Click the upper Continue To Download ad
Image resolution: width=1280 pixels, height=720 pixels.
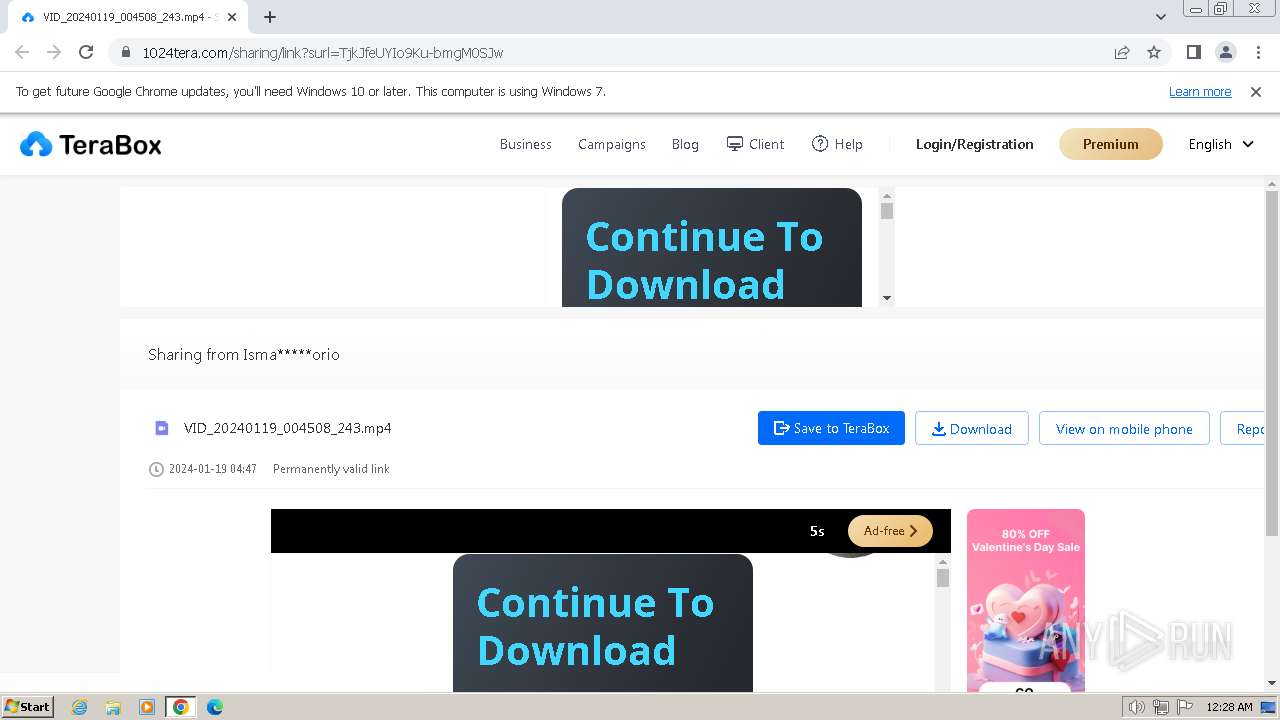click(711, 248)
